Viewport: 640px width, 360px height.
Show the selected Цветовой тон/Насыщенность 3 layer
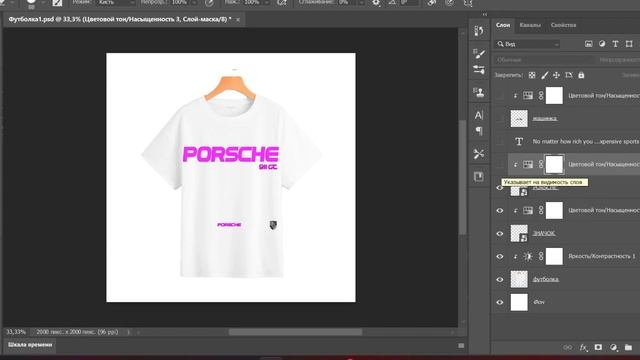coord(500,164)
